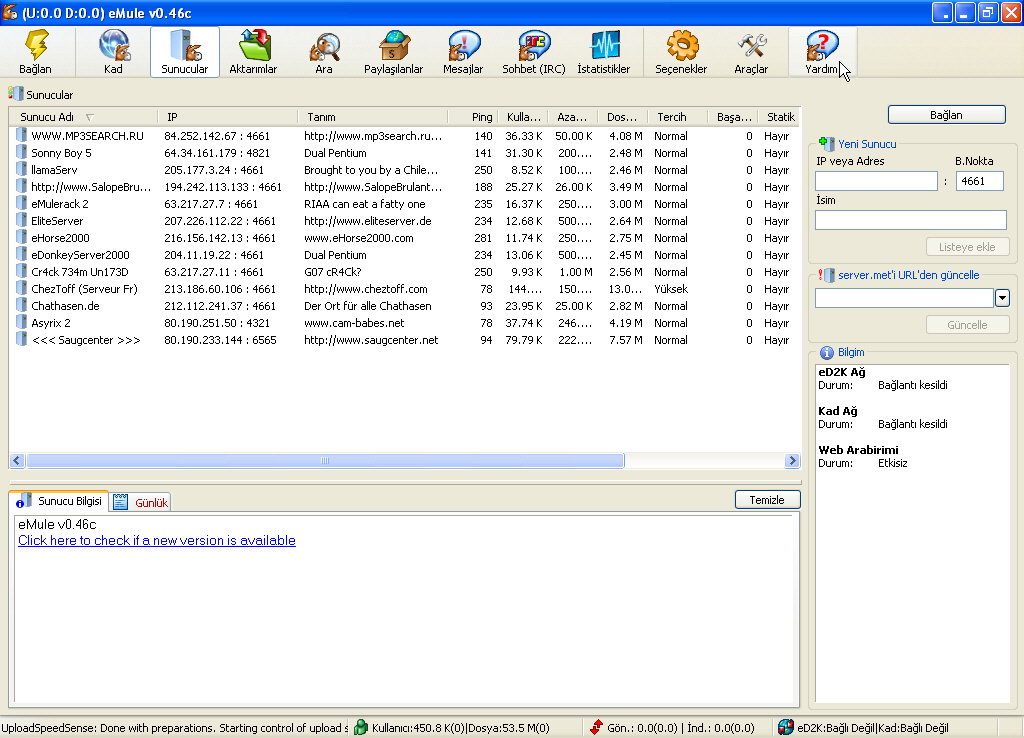Click the Yüksek preference cell
Viewport: 1024px width, 738px height.
(671, 289)
